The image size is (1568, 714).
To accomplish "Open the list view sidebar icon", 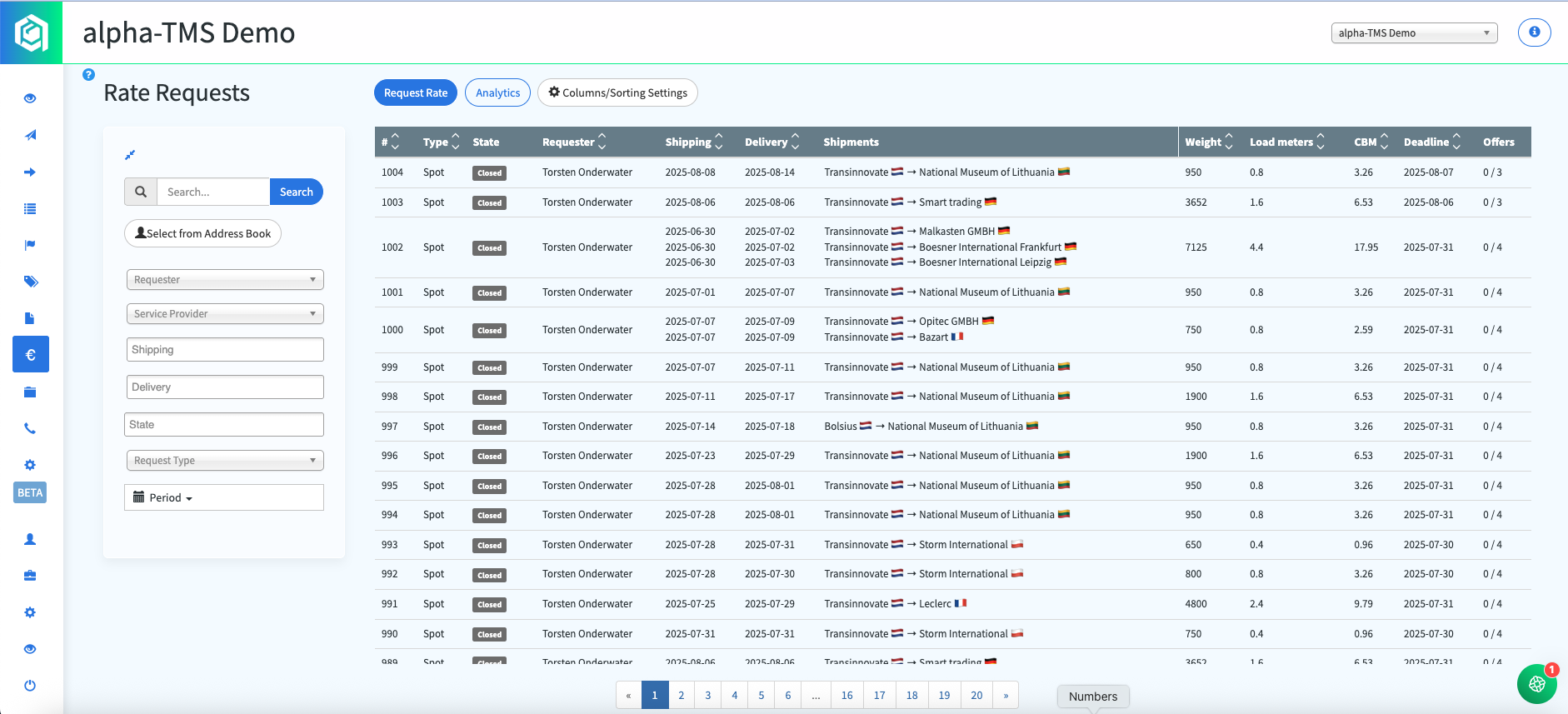I will tap(30, 208).
